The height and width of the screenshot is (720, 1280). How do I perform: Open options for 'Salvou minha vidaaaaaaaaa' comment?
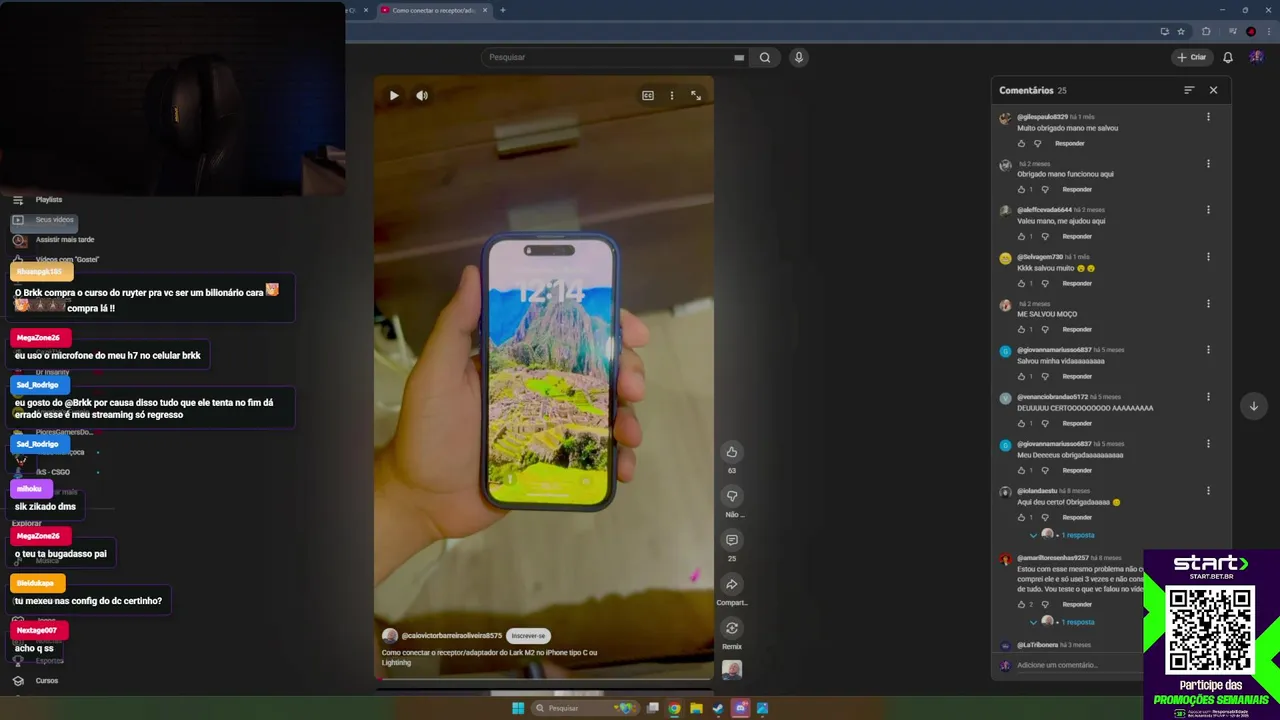1208,350
